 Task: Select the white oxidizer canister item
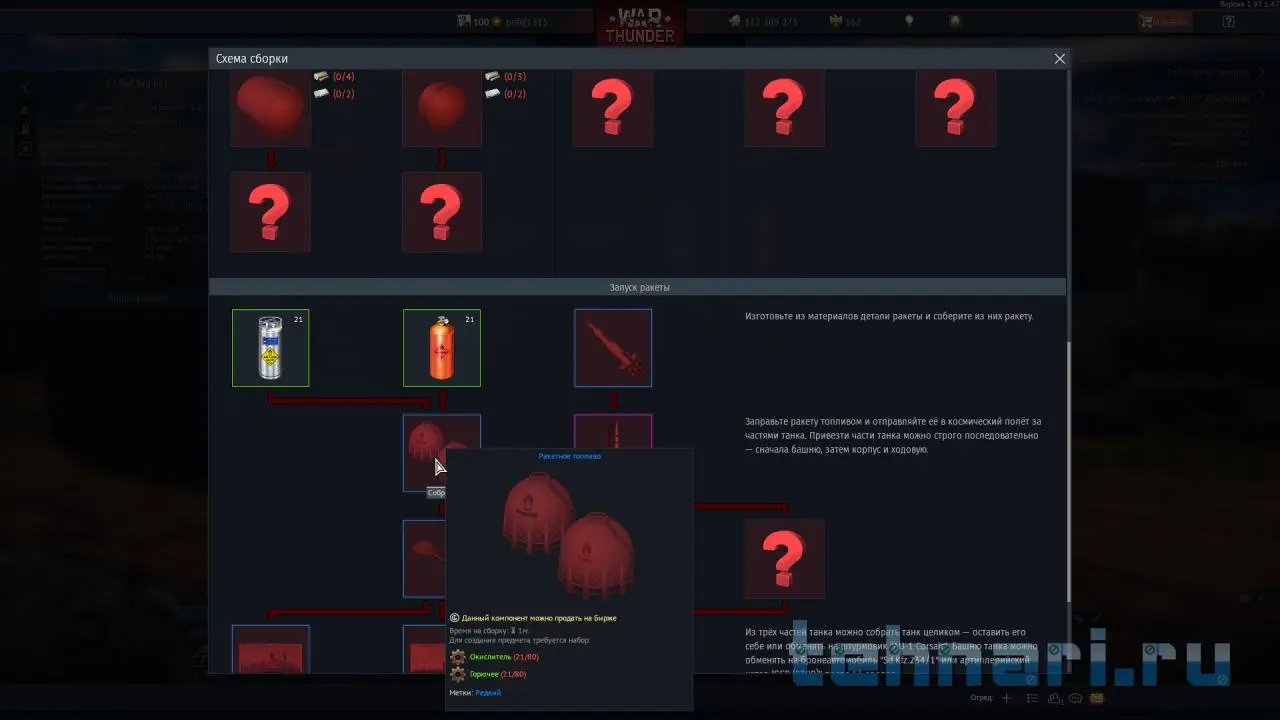click(270, 347)
